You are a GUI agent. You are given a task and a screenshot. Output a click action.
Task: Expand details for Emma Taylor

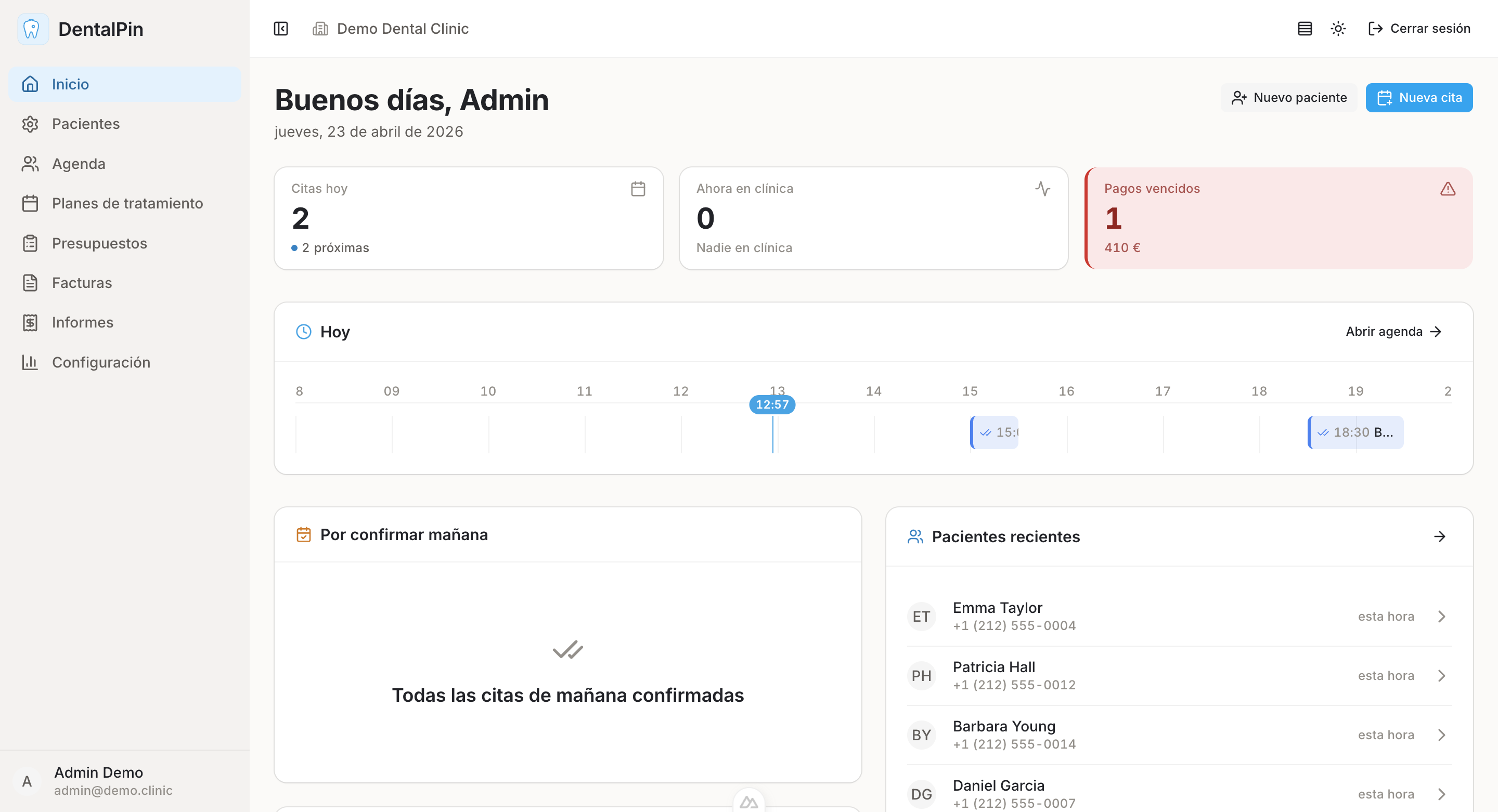point(1441,616)
